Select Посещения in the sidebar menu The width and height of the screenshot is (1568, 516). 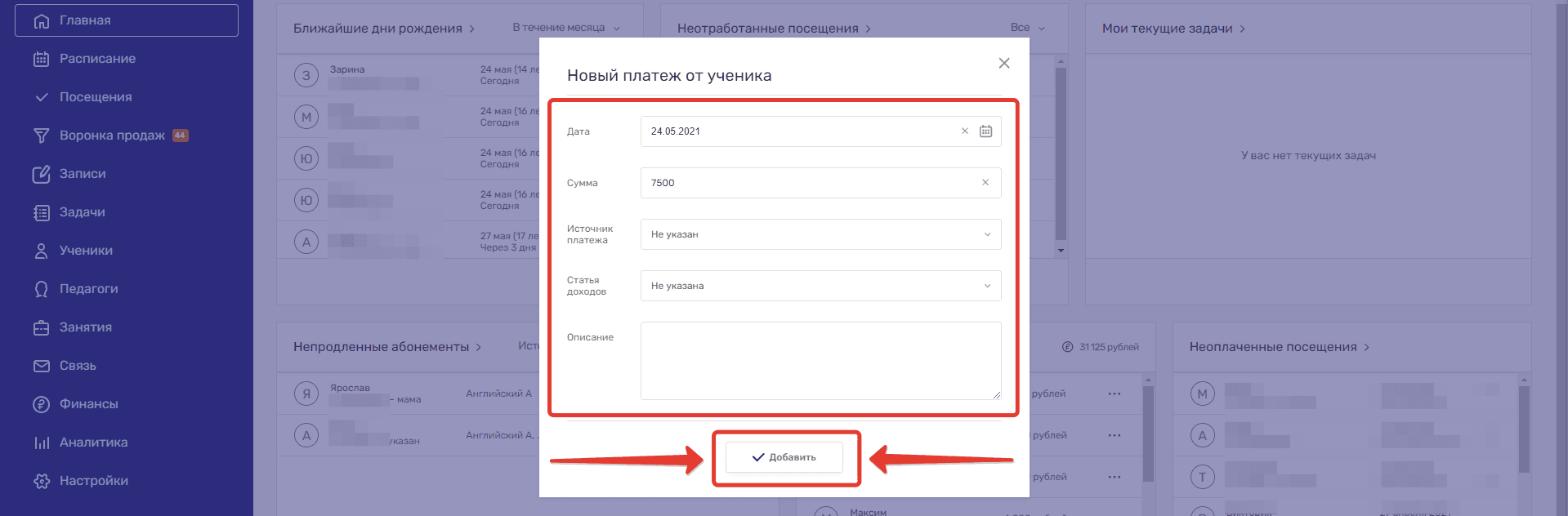(x=96, y=97)
